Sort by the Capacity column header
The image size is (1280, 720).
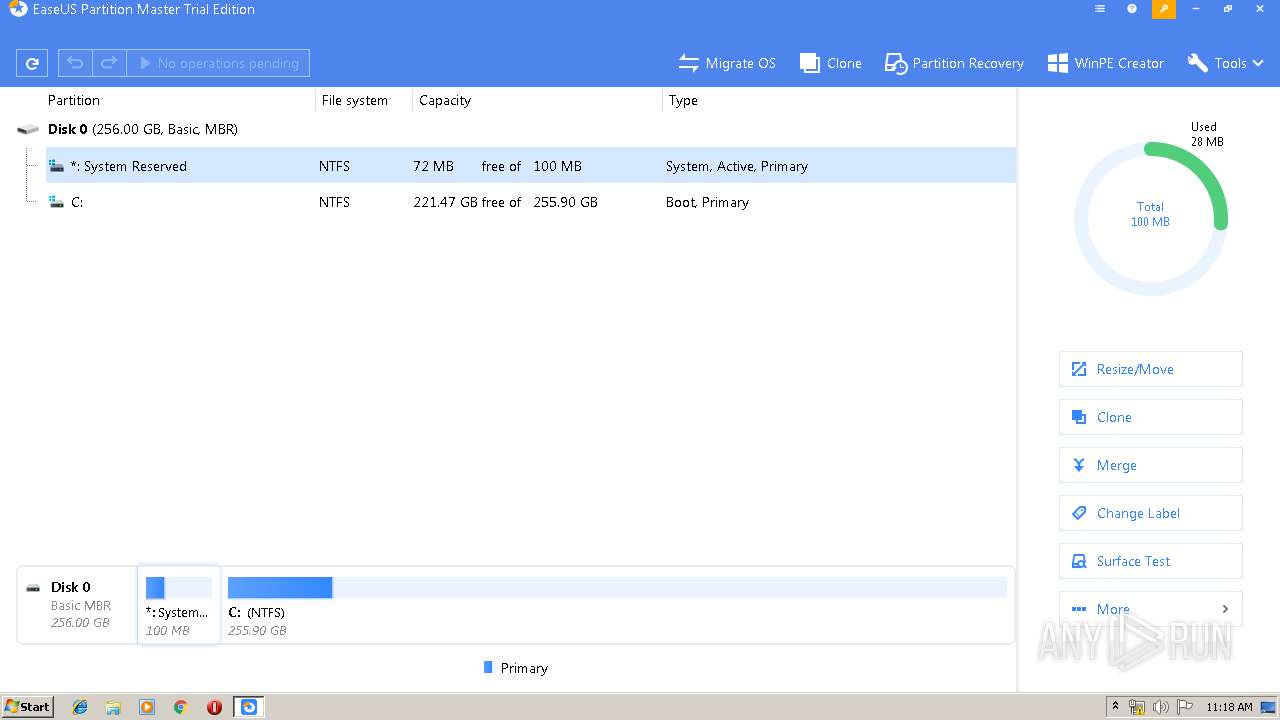coord(445,100)
